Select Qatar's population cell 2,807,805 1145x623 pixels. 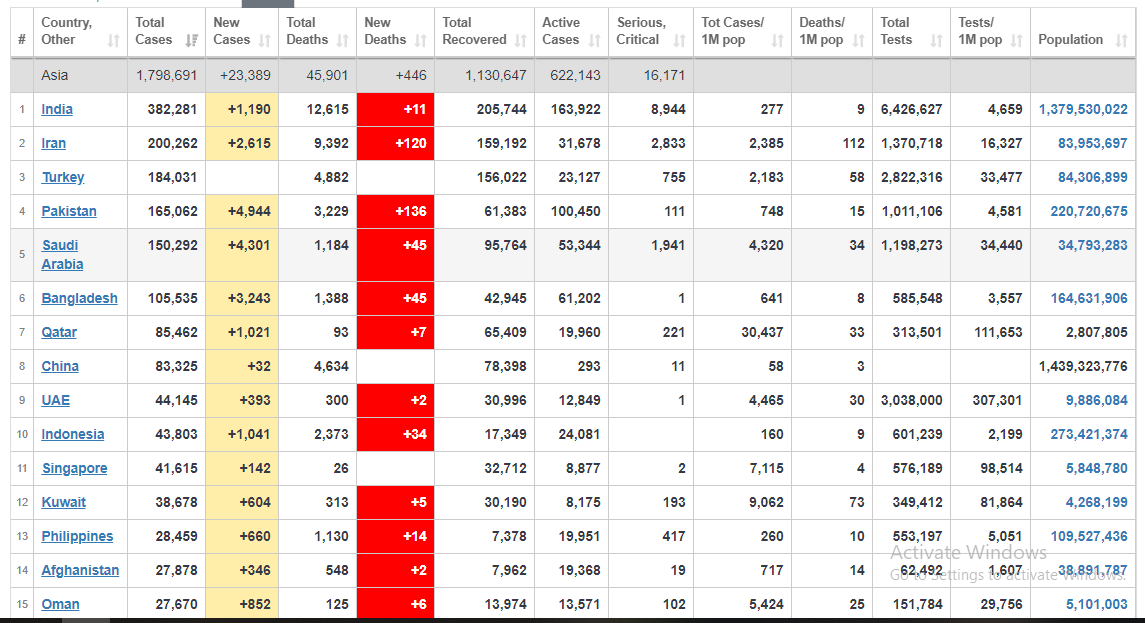[1083, 332]
